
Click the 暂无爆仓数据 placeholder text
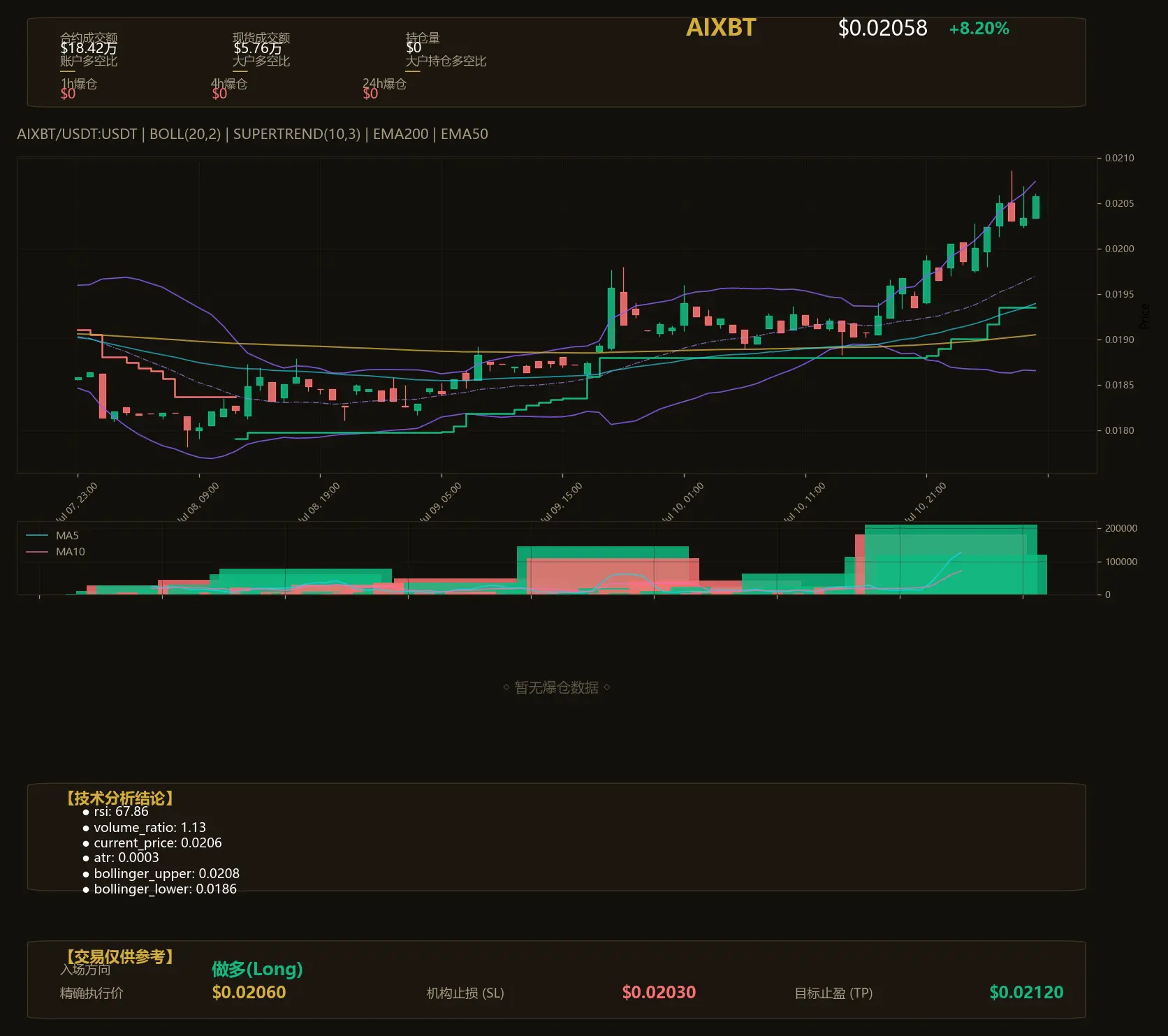click(556, 687)
